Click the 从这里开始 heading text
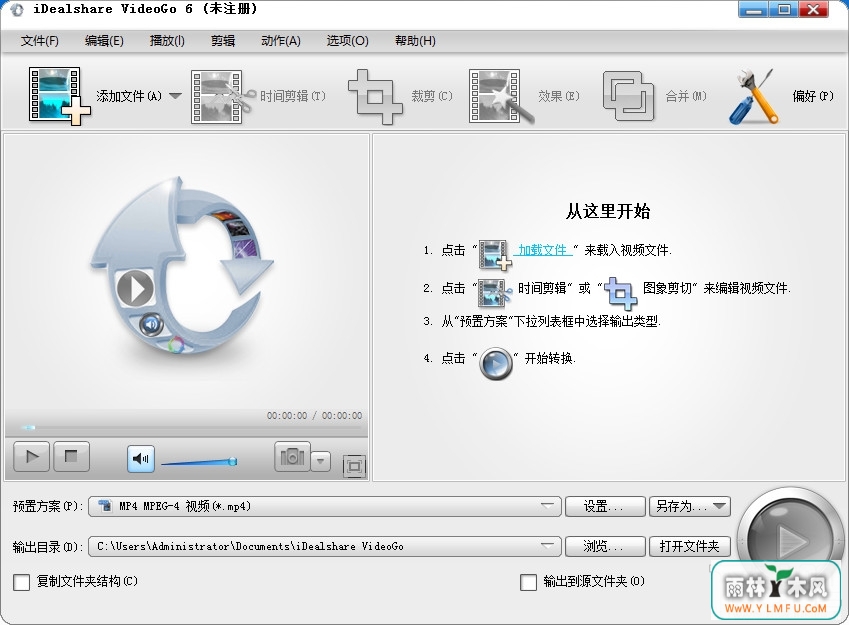Screen dimensions: 849x625 coord(608,211)
